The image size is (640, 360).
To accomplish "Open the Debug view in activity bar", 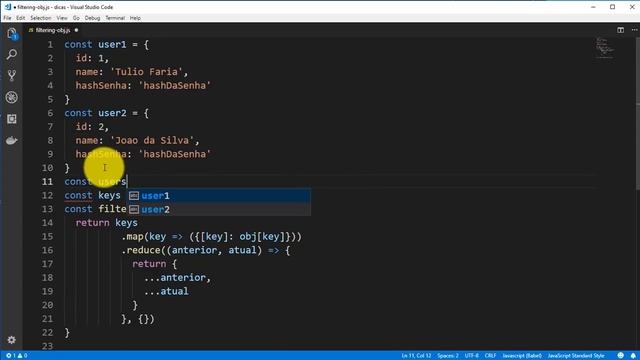I will coord(11,97).
